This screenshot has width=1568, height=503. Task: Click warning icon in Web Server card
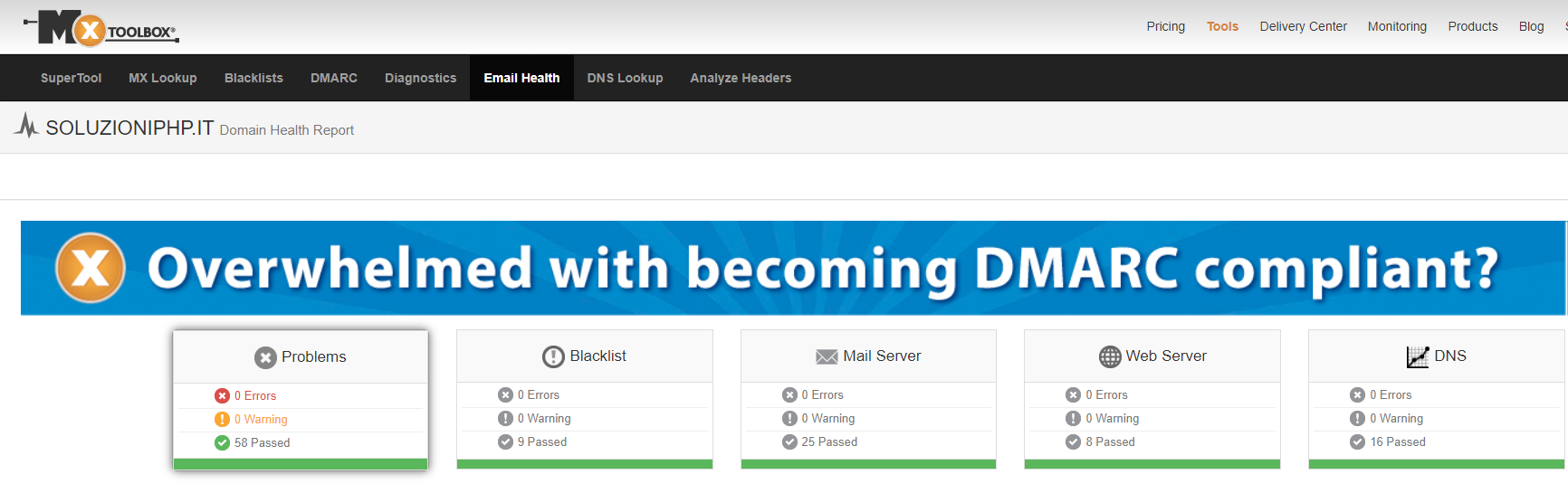pos(1073,418)
